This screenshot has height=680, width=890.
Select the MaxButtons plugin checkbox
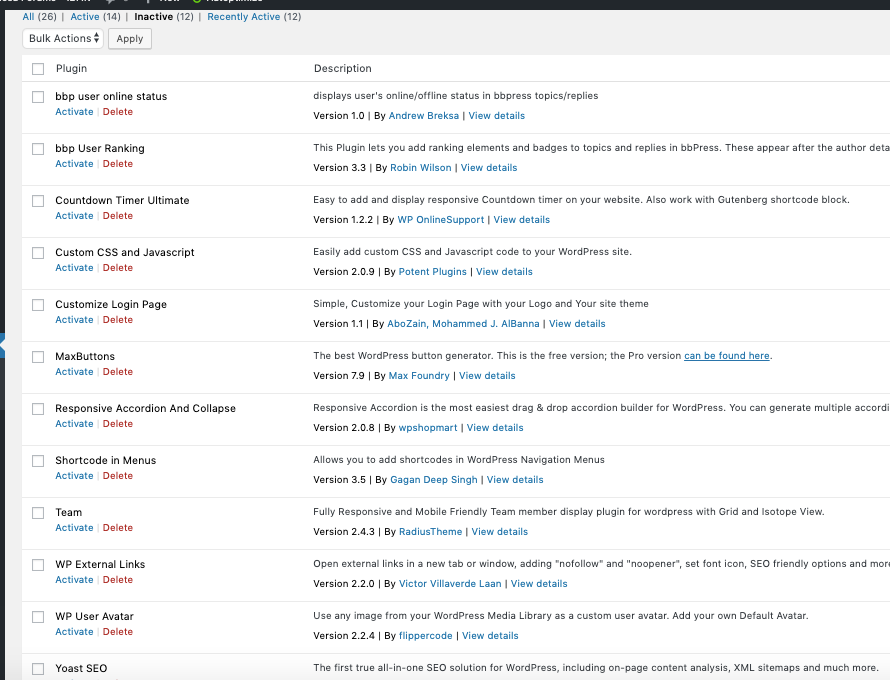coord(38,357)
